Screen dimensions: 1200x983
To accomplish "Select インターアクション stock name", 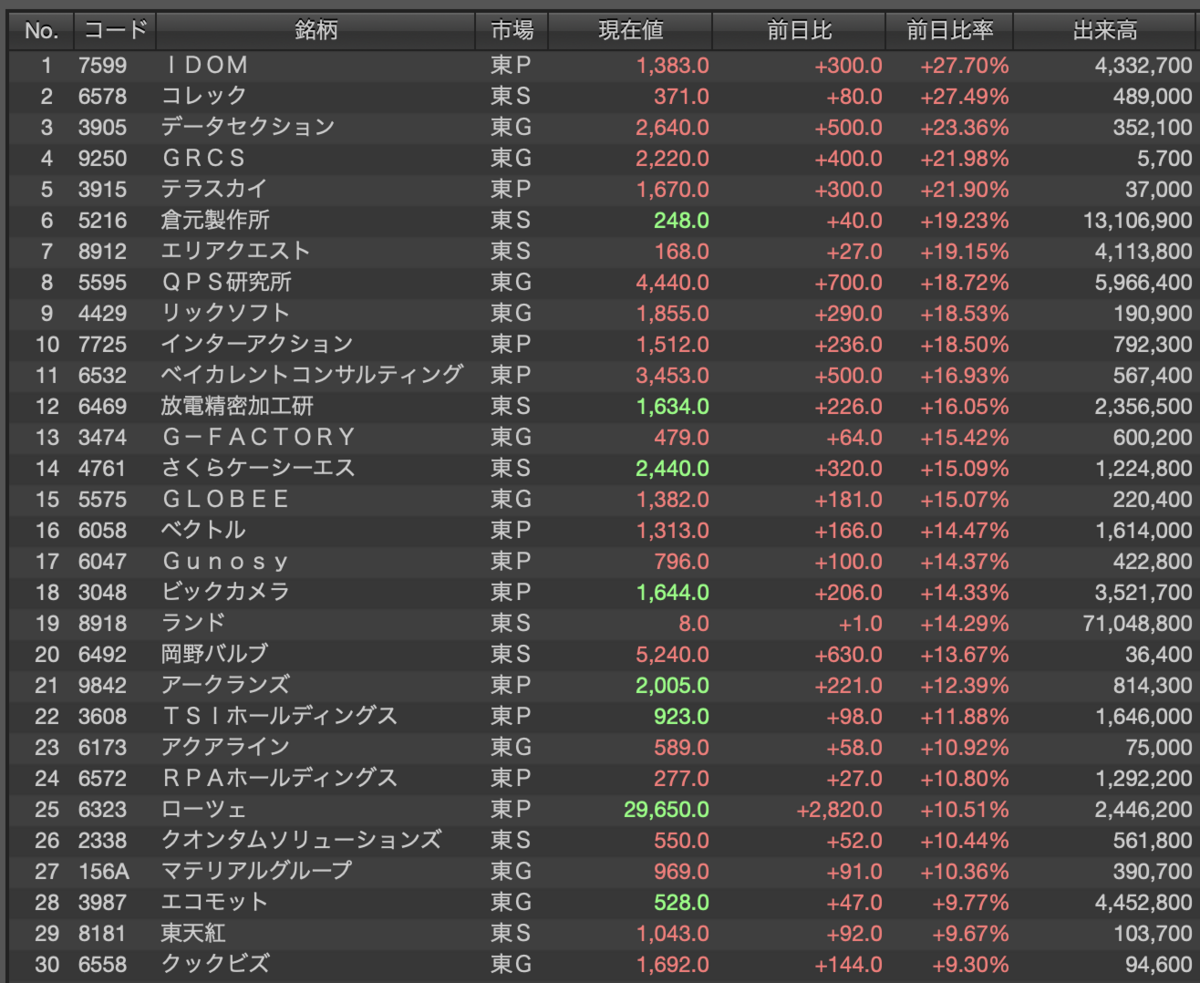I will click(x=257, y=344).
